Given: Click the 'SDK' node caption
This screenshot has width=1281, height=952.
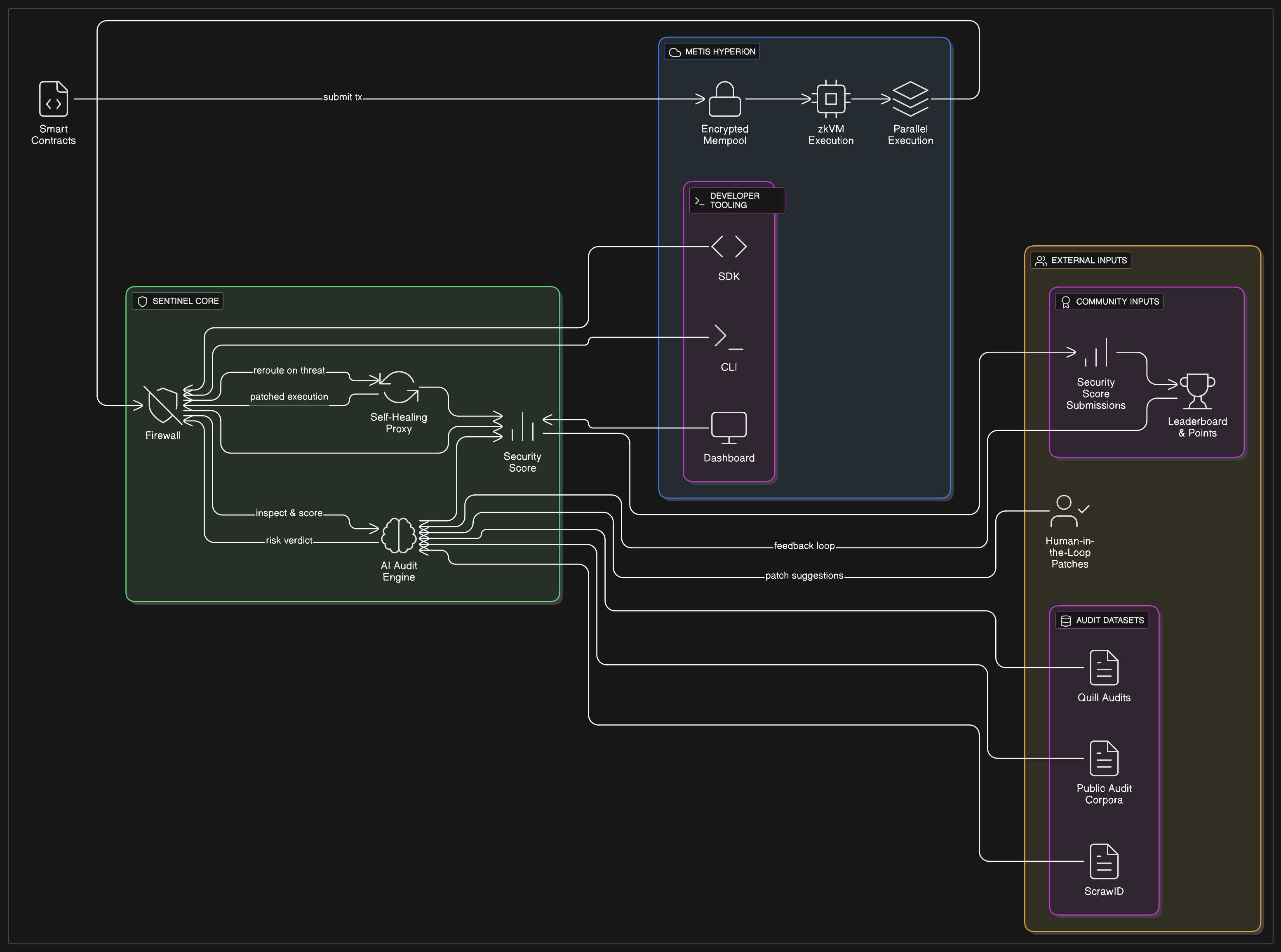Looking at the screenshot, I should click(x=729, y=276).
